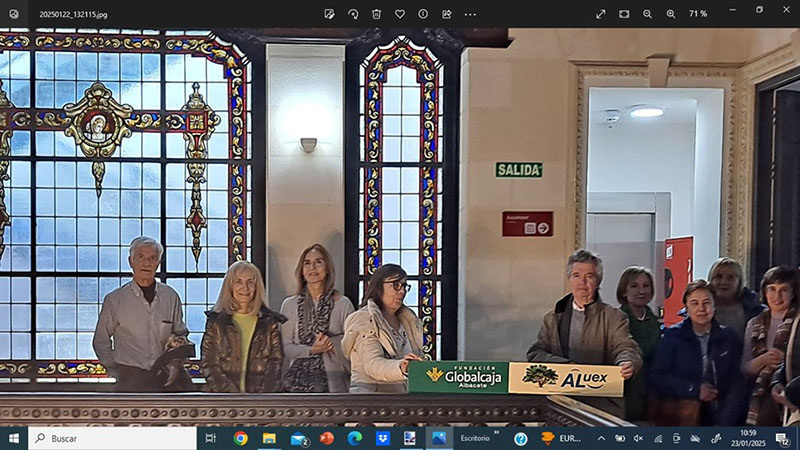800x450 pixels.
Task: Open Task View on taskbar
Action: [x=211, y=438]
